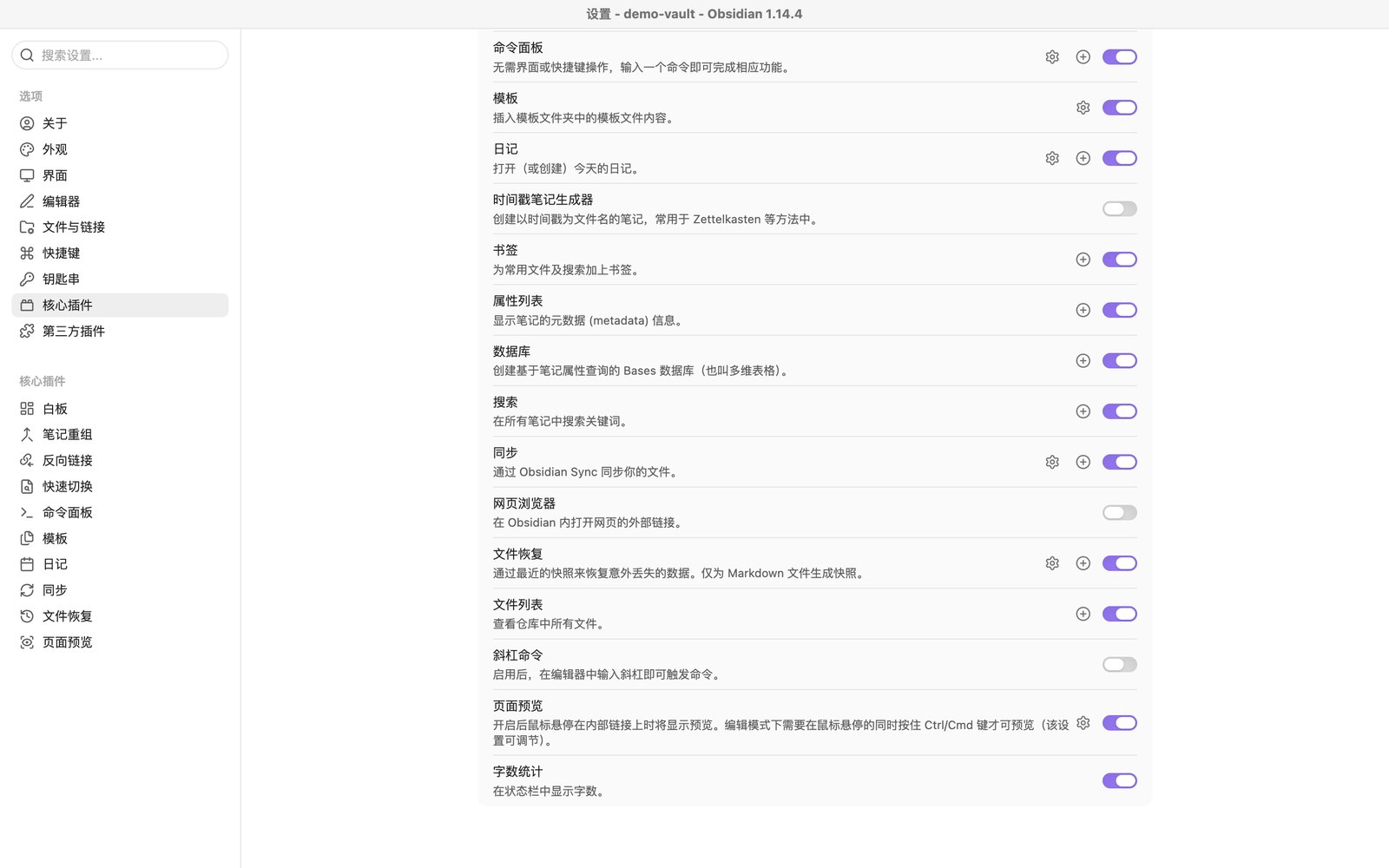This screenshot has height=868, width=1389.
Task: Click the hotkey plus icon for 数据库
Action: pos(1083,360)
